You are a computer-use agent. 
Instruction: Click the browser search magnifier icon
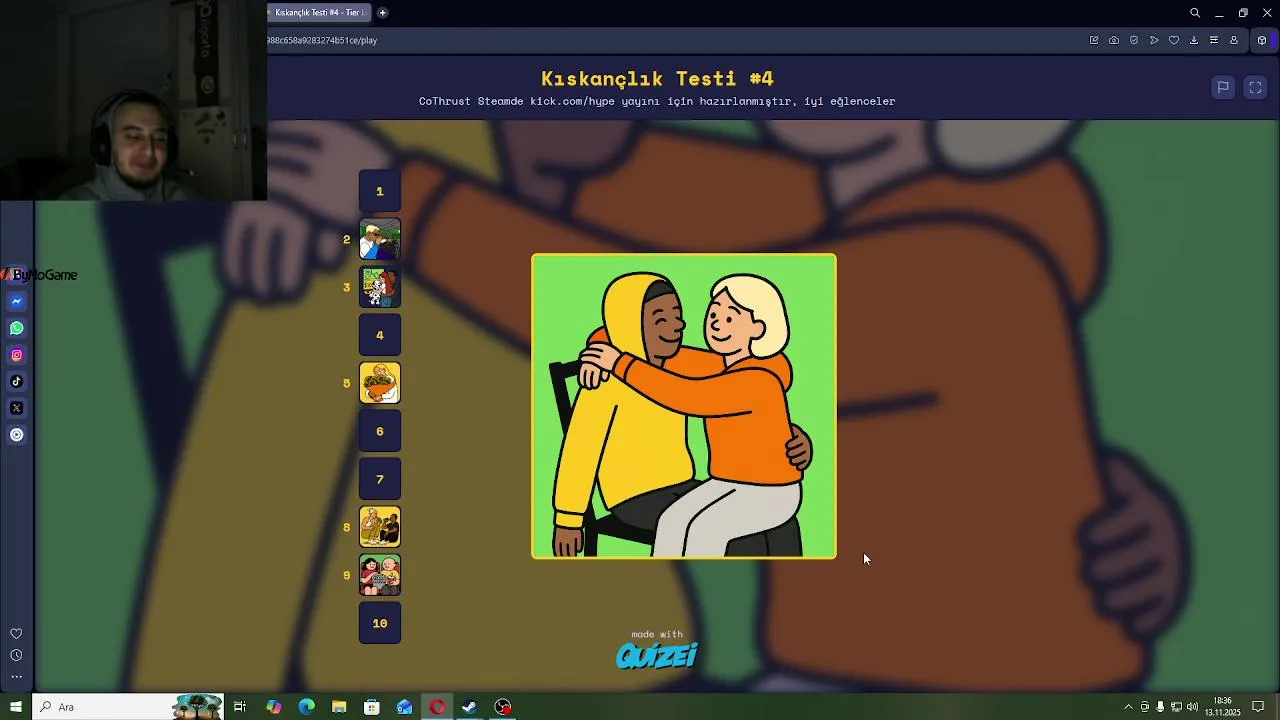[x=1195, y=13]
